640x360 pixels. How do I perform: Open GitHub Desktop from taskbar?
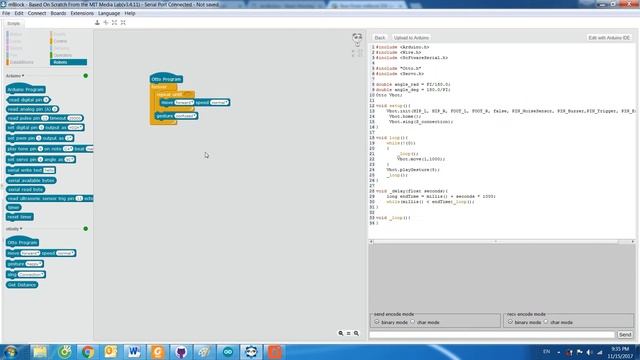pyautogui.click(x=181, y=352)
